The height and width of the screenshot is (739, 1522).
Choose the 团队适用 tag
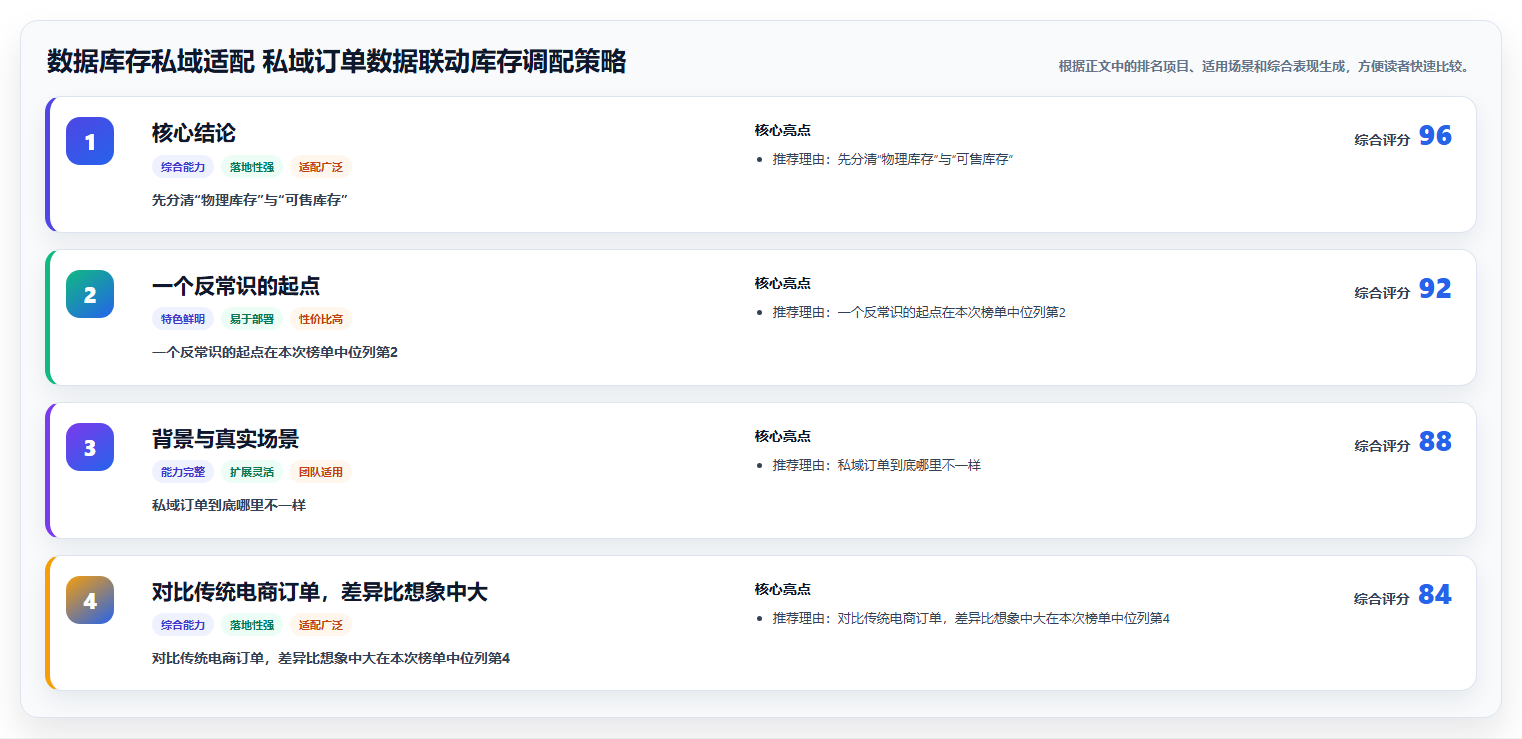[321, 473]
